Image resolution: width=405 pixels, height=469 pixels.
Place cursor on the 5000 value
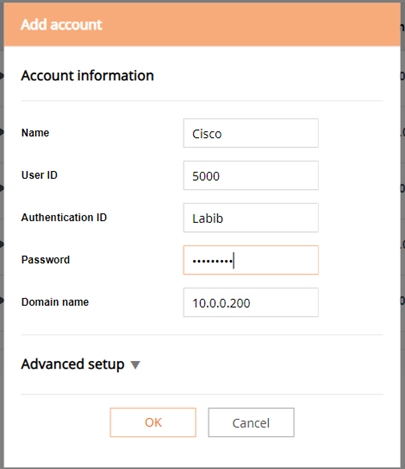[206, 176]
